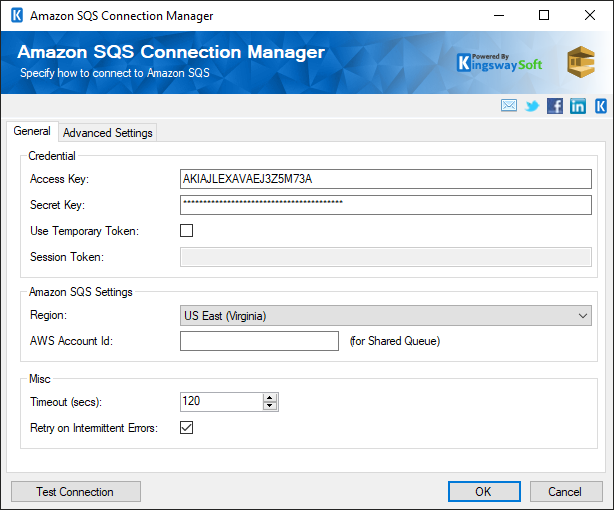Uncheck Retry on Intermittent Errors
The width and height of the screenshot is (614, 510).
tap(186, 427)
